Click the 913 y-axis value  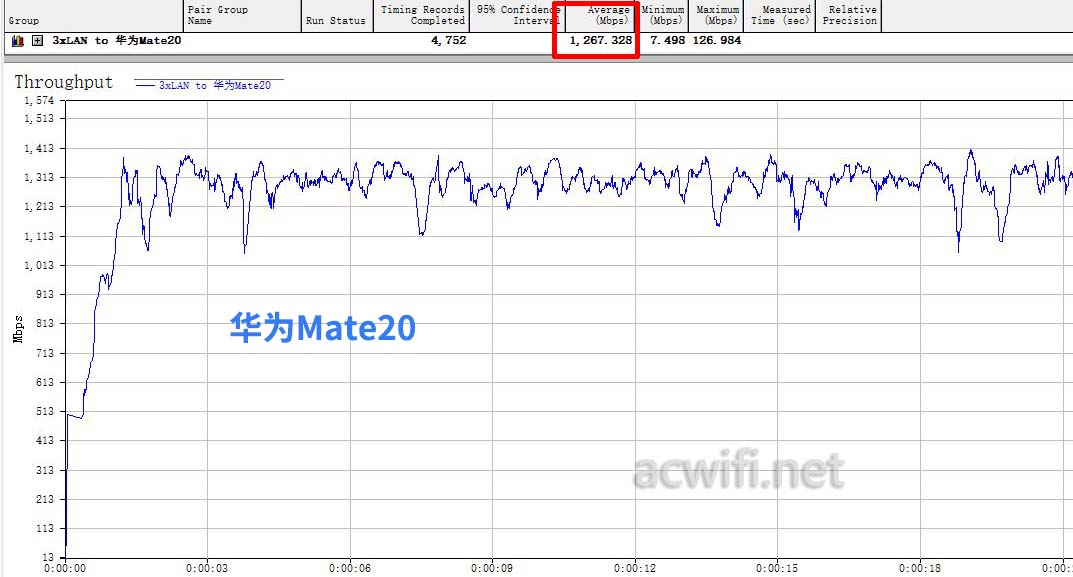click(x=44, y=294)
